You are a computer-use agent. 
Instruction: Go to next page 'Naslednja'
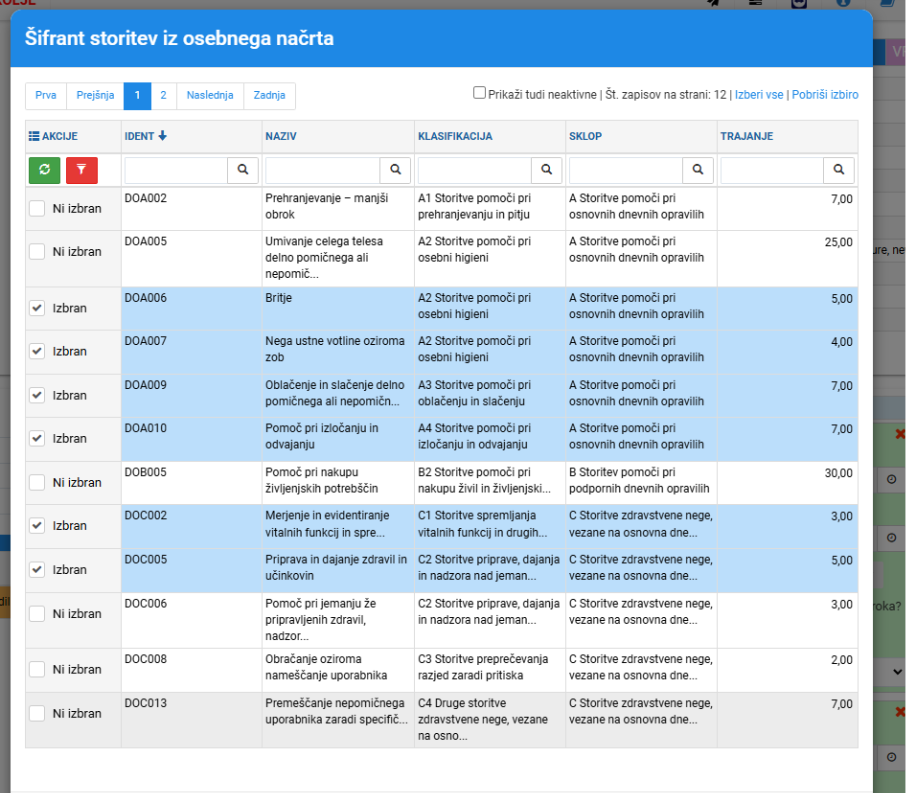click(x=210, y=95)
